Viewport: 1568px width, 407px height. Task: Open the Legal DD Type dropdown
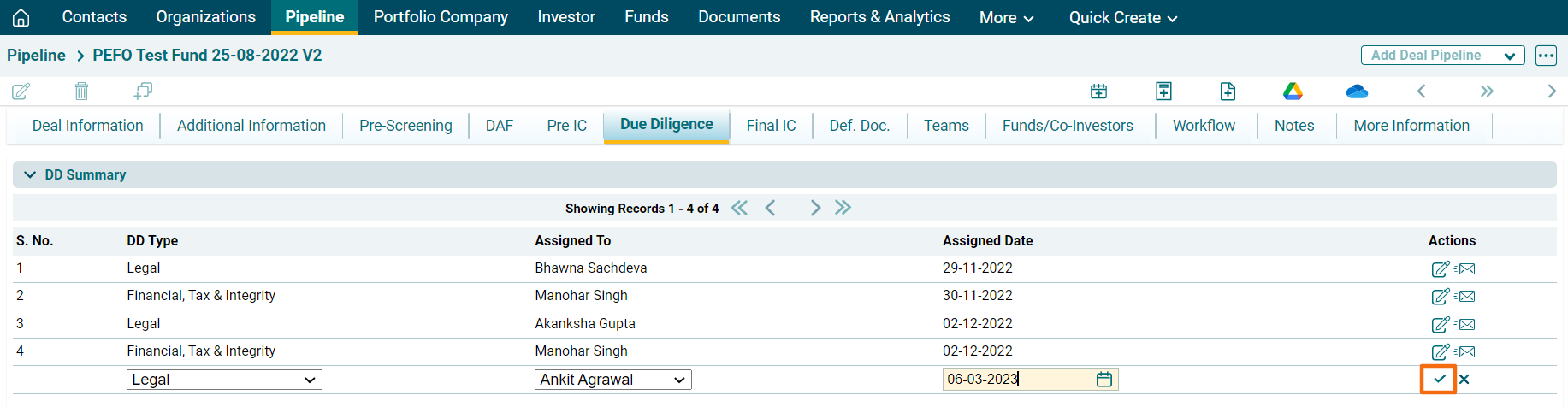coord(224,380)
